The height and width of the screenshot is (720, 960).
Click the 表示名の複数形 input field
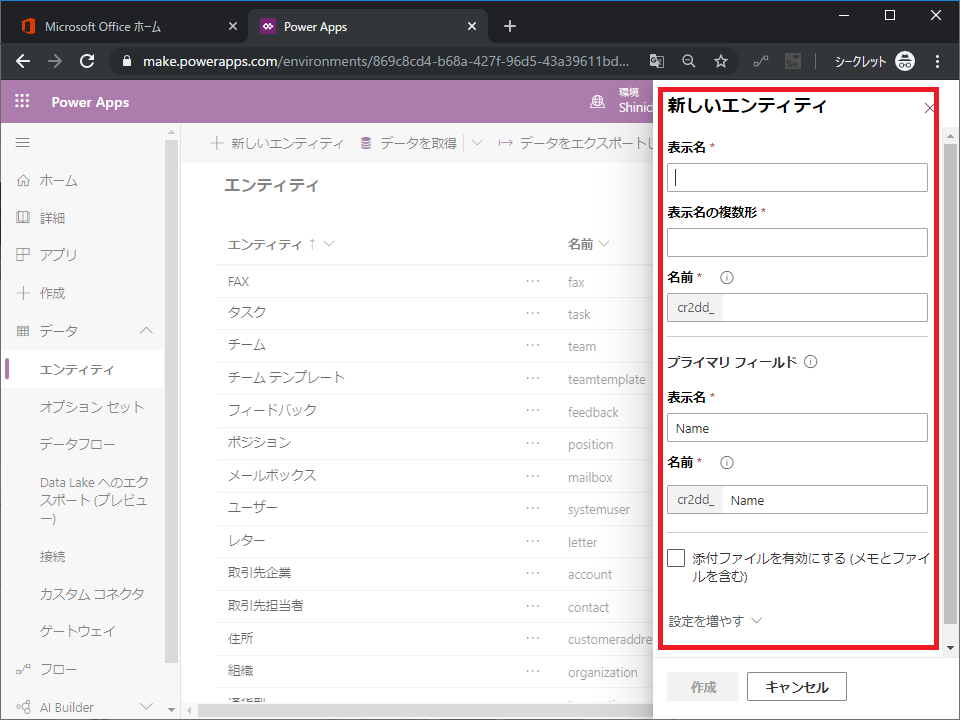coord(797,243)
